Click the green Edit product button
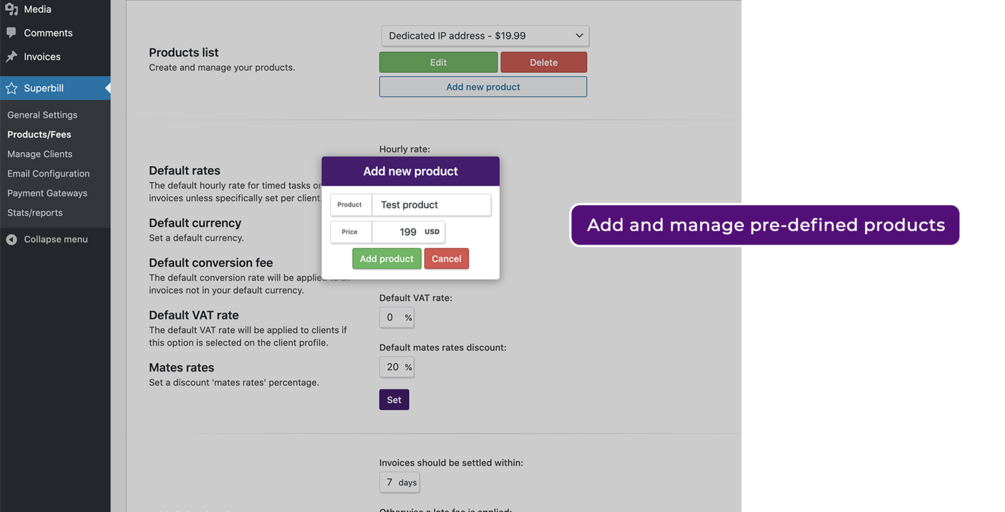Screen dimensions: 1005x512 point(438,62)
